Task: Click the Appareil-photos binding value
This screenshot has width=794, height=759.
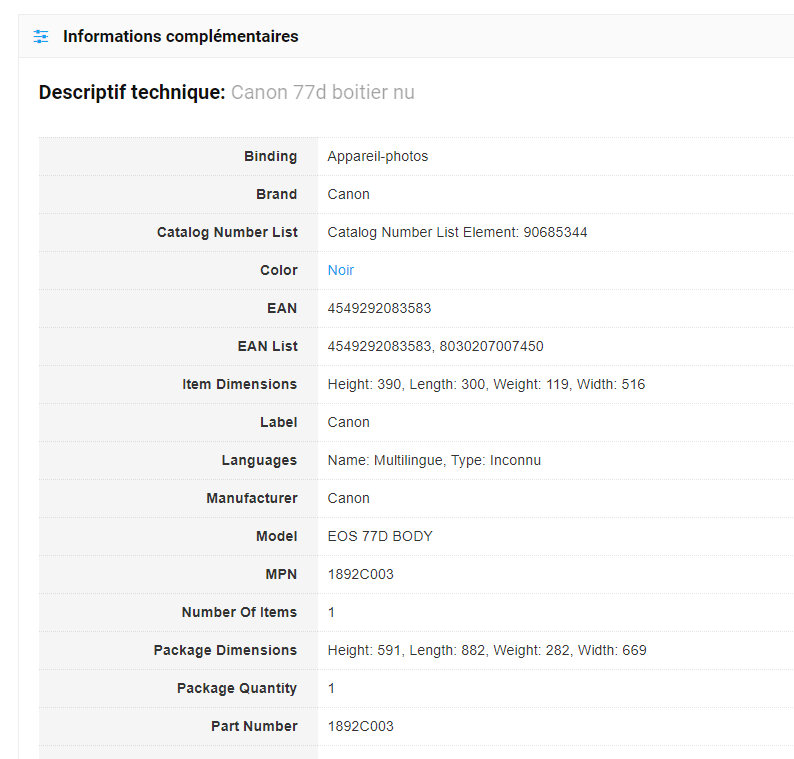Action: click(377, 156)
